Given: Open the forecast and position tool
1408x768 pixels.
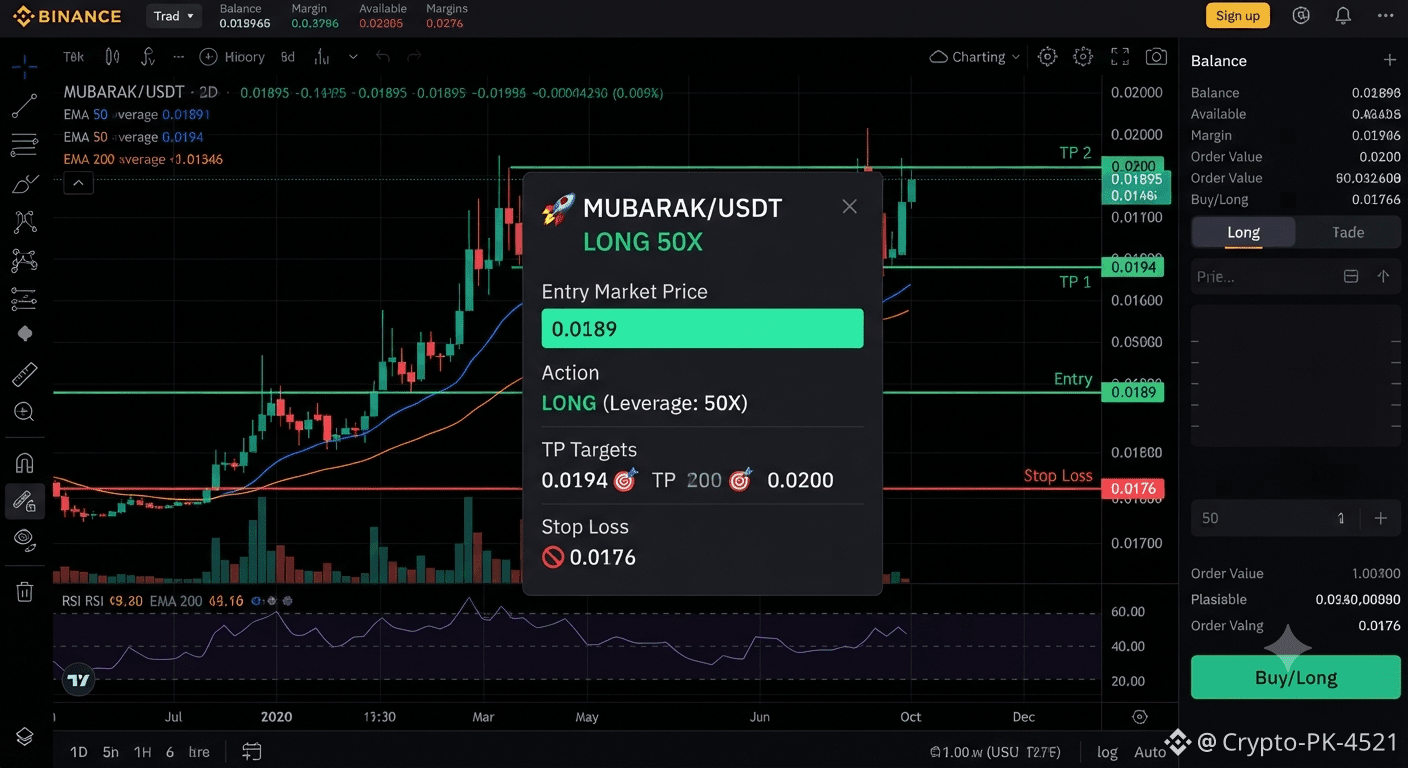Looking at the screenshot, I should click(x=25, y=298).
